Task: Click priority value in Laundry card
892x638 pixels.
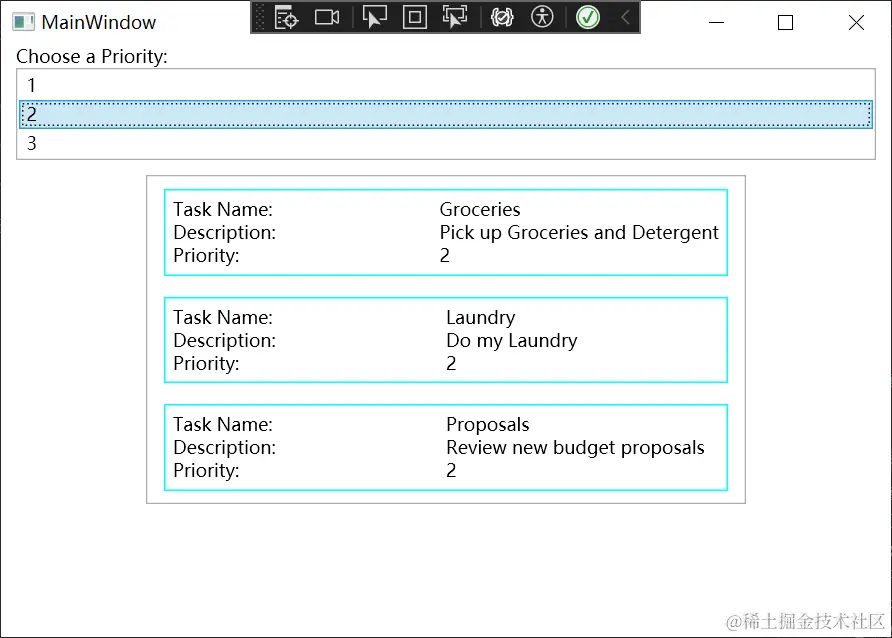Action: [x=451, y=363]
